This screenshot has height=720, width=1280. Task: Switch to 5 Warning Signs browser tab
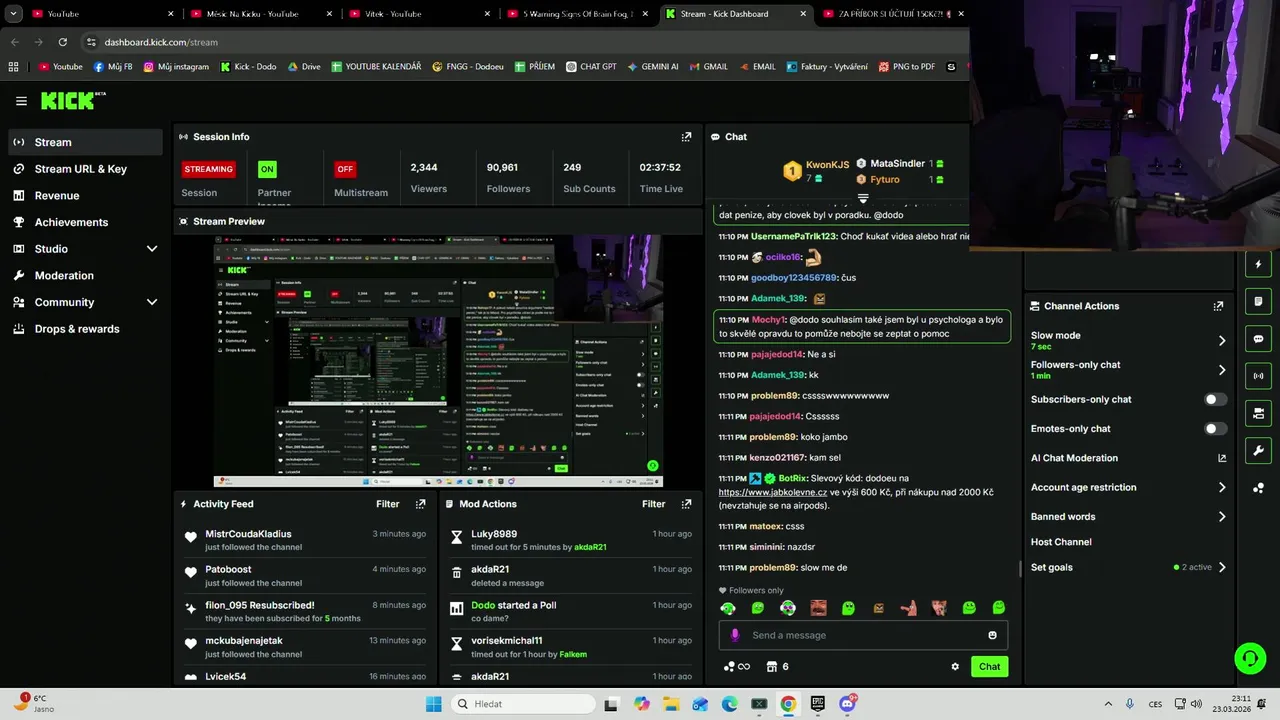[x=578, y=14]
